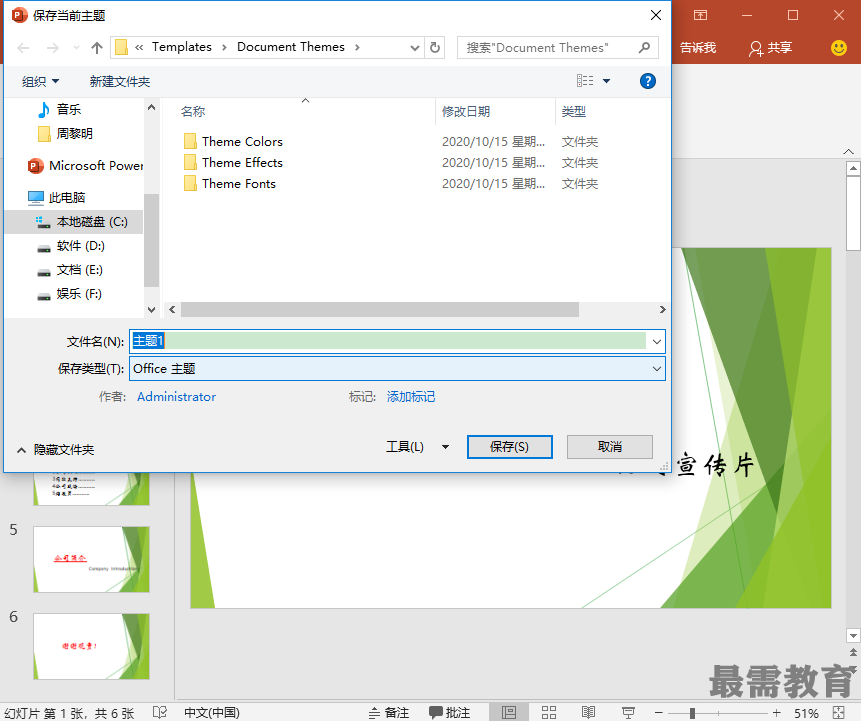Screen dimensions: 861x721
Task: Click the 共享 share button in PowerPoint
Action: click(771, 48)
